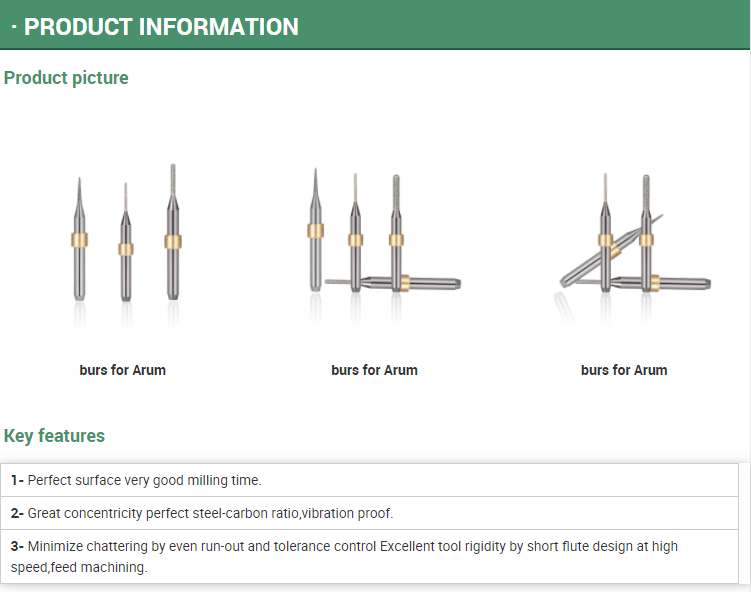Select the green Key features heading
This screenshot has height=592, width=751.
[x=54, y=436]
